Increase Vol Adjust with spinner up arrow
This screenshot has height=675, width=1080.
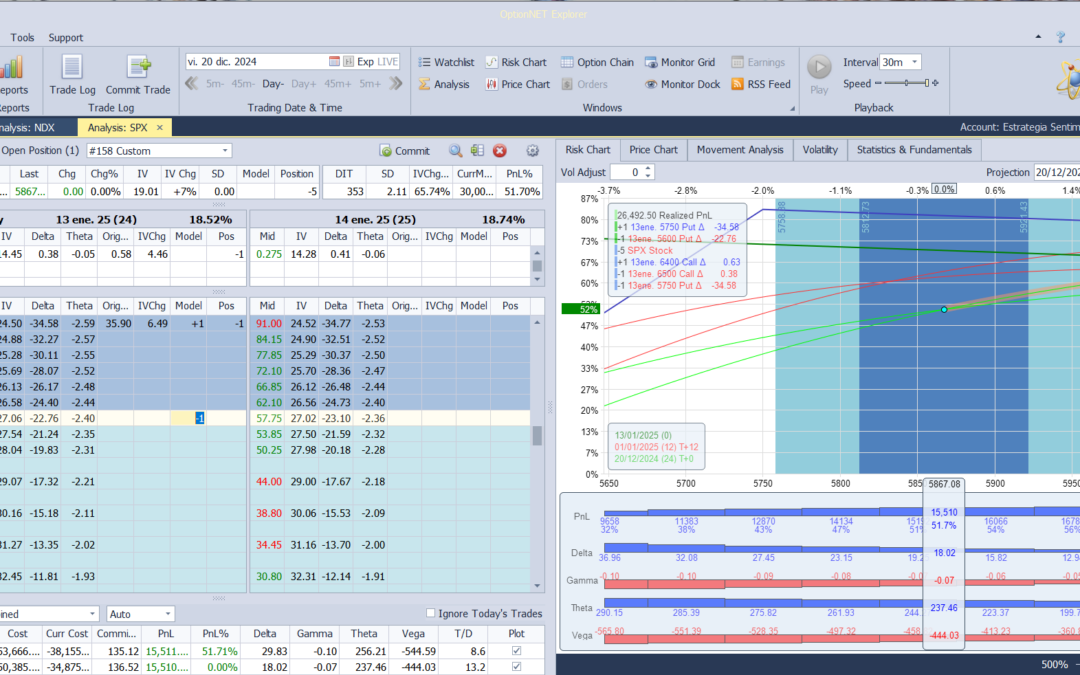pyautogui.click(x=648, y=168)
